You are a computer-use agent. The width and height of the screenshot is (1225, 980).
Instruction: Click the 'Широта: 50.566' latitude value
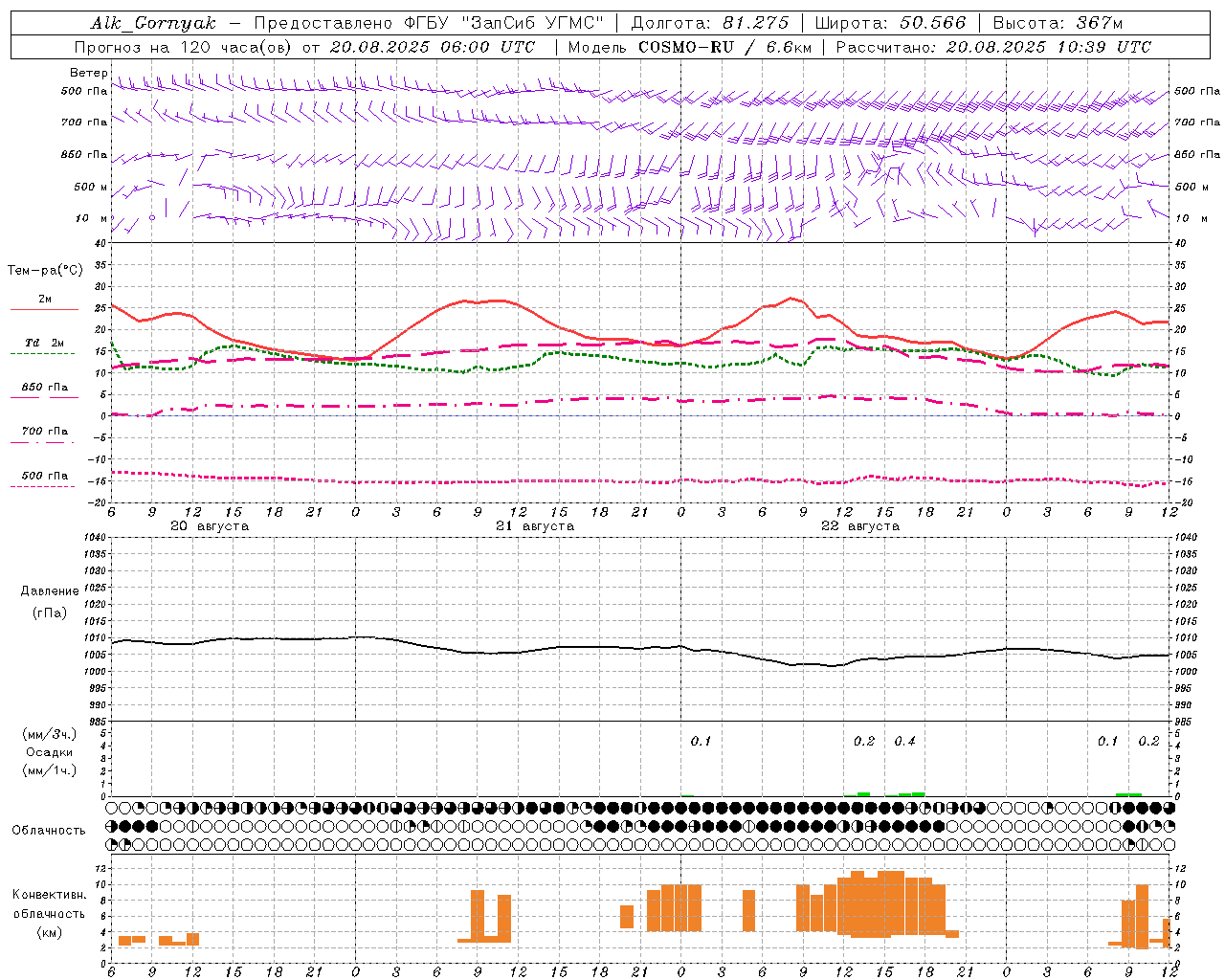(890, 23)
